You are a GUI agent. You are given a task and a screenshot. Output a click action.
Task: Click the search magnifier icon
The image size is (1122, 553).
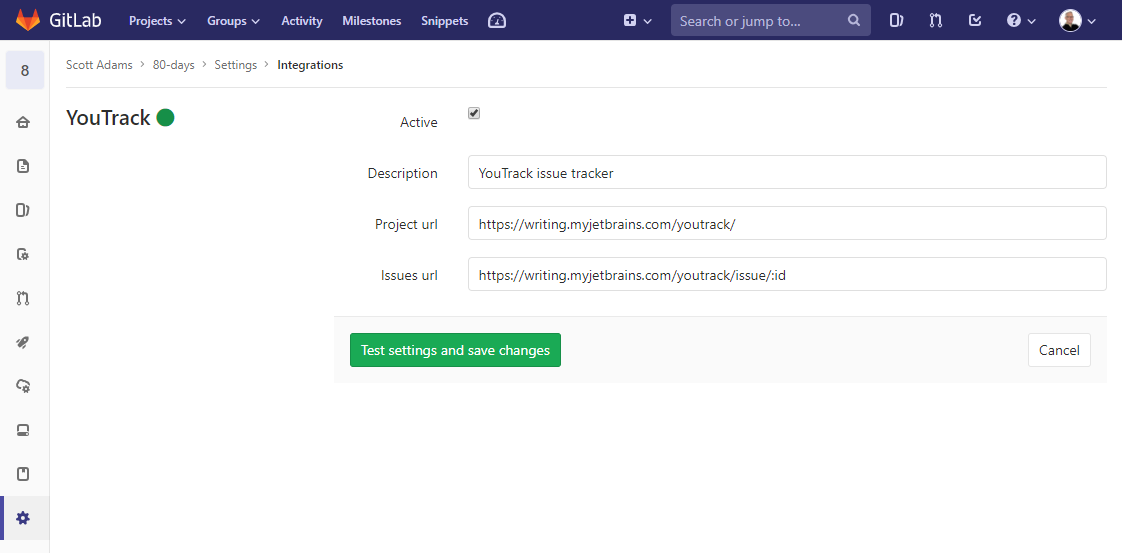click(x=854, y=20)
